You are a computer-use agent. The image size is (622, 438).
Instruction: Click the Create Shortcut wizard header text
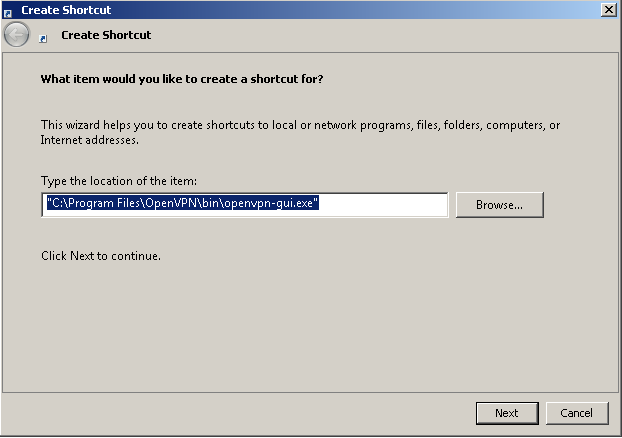[106, 35]
